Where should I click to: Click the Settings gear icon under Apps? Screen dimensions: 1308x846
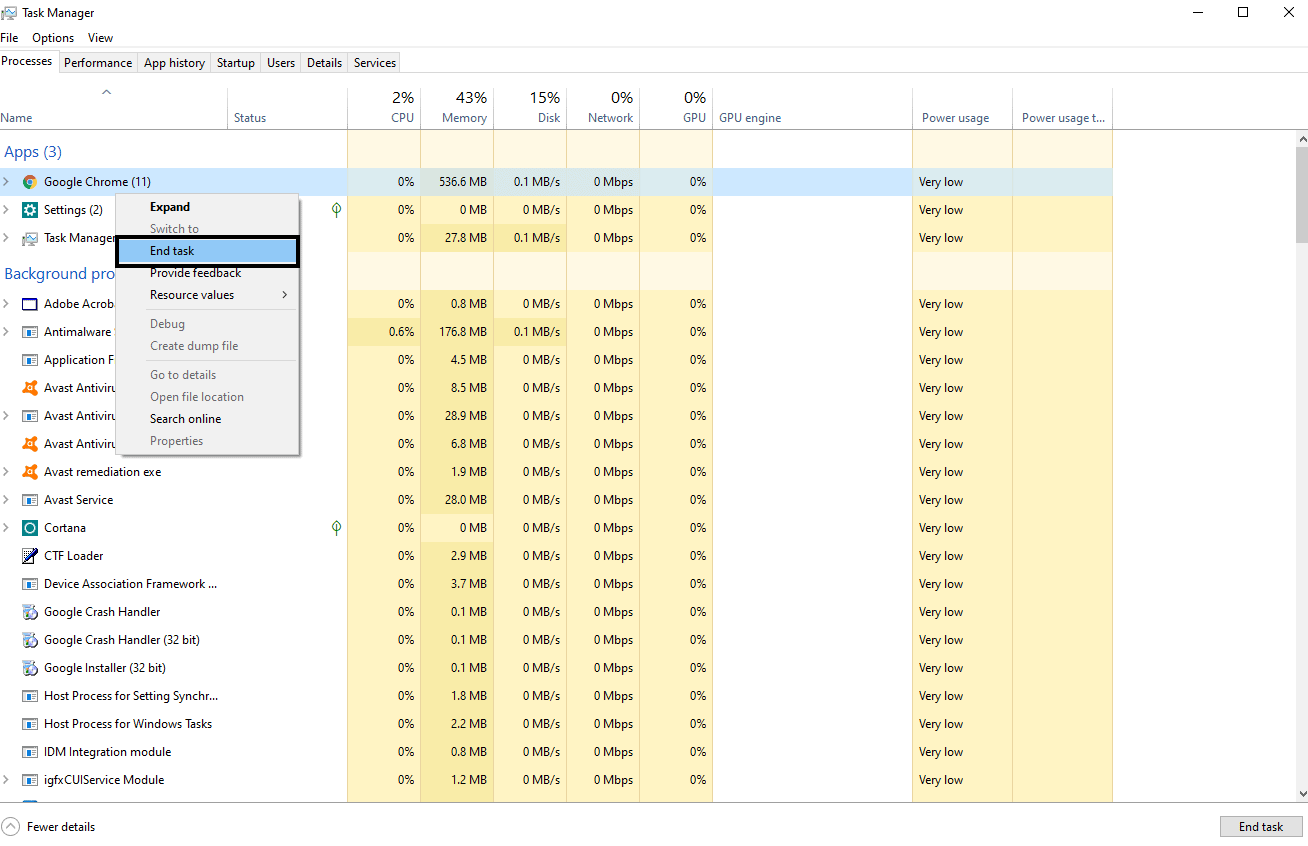[29, 209]
